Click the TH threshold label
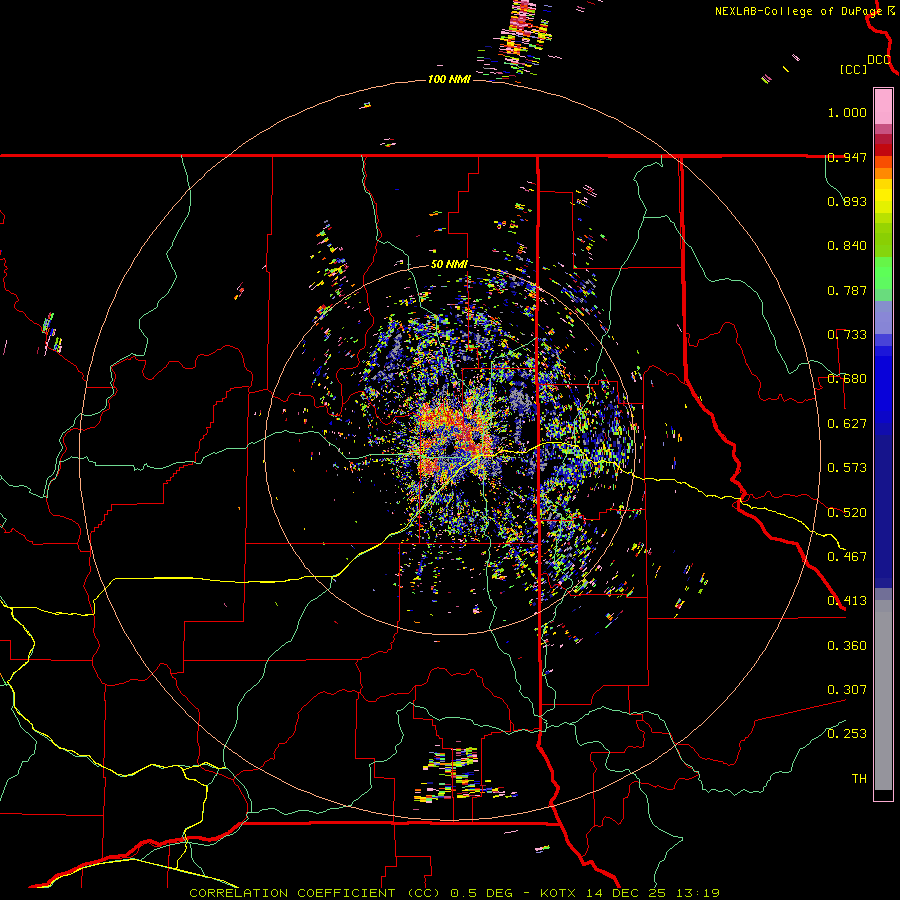 pos(859,779)
